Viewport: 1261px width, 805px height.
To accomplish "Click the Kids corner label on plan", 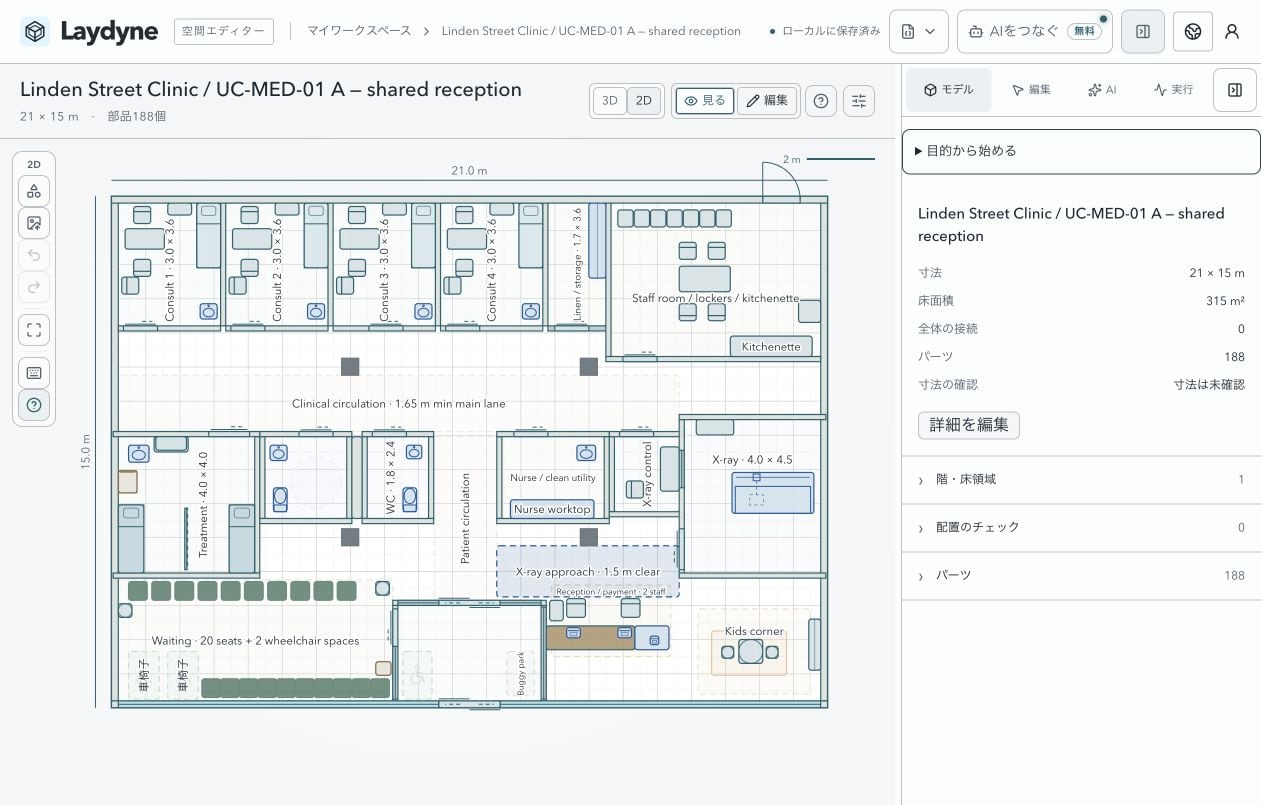I will [x=754, y=631].
